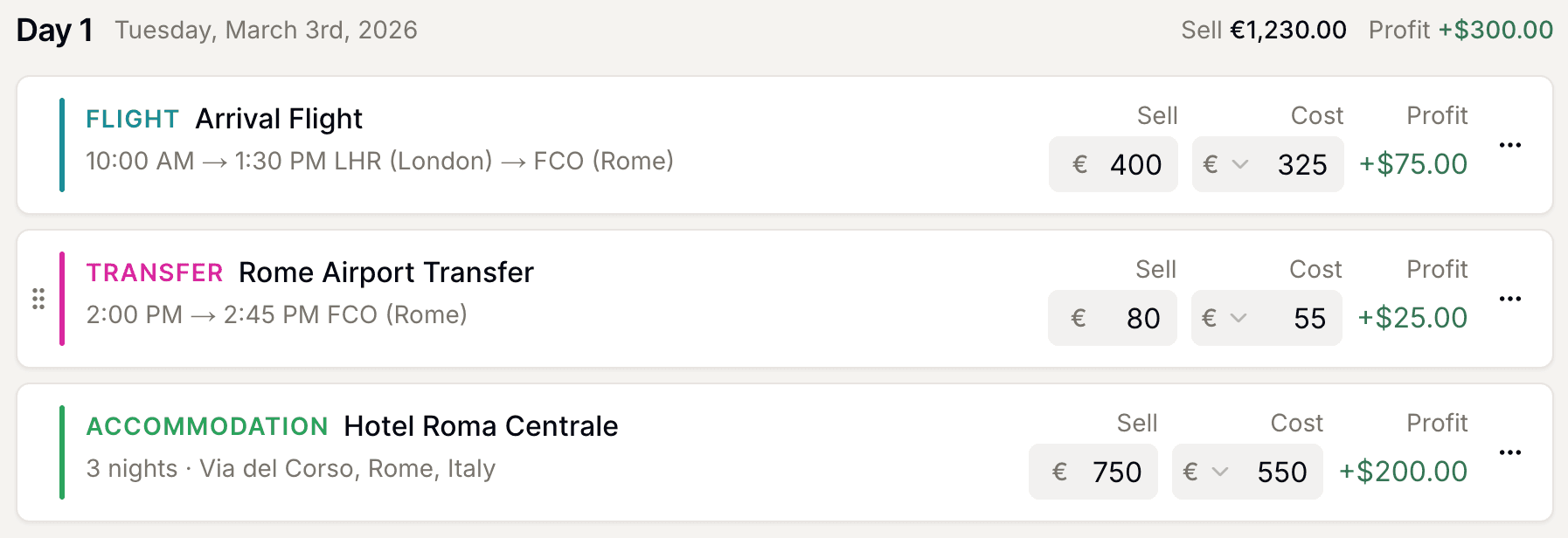
Task: Open the Hotel Roma Centrale overflow menu
Action: [x=1511, y=452]
